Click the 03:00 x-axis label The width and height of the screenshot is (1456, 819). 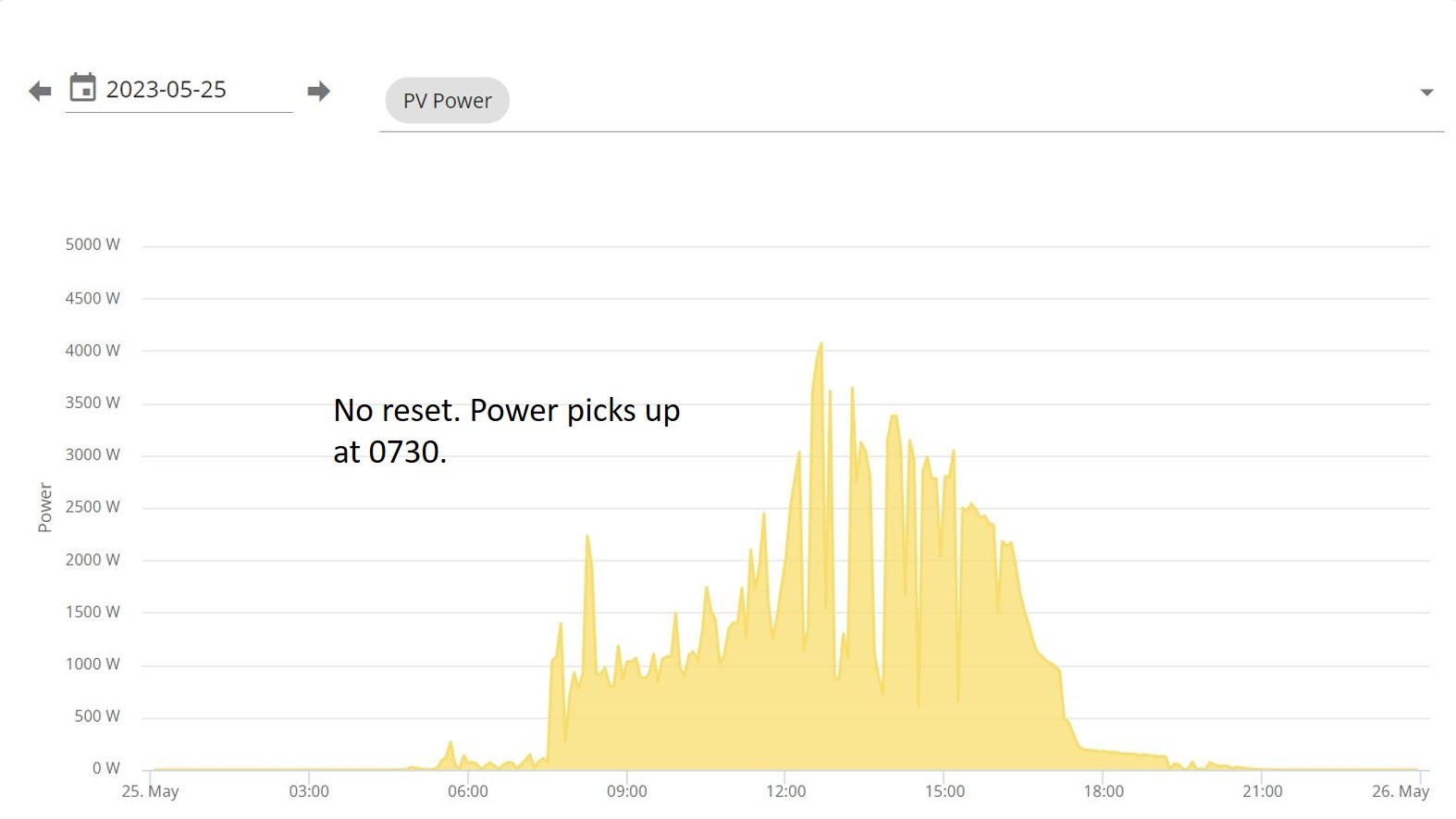[309, 791]
